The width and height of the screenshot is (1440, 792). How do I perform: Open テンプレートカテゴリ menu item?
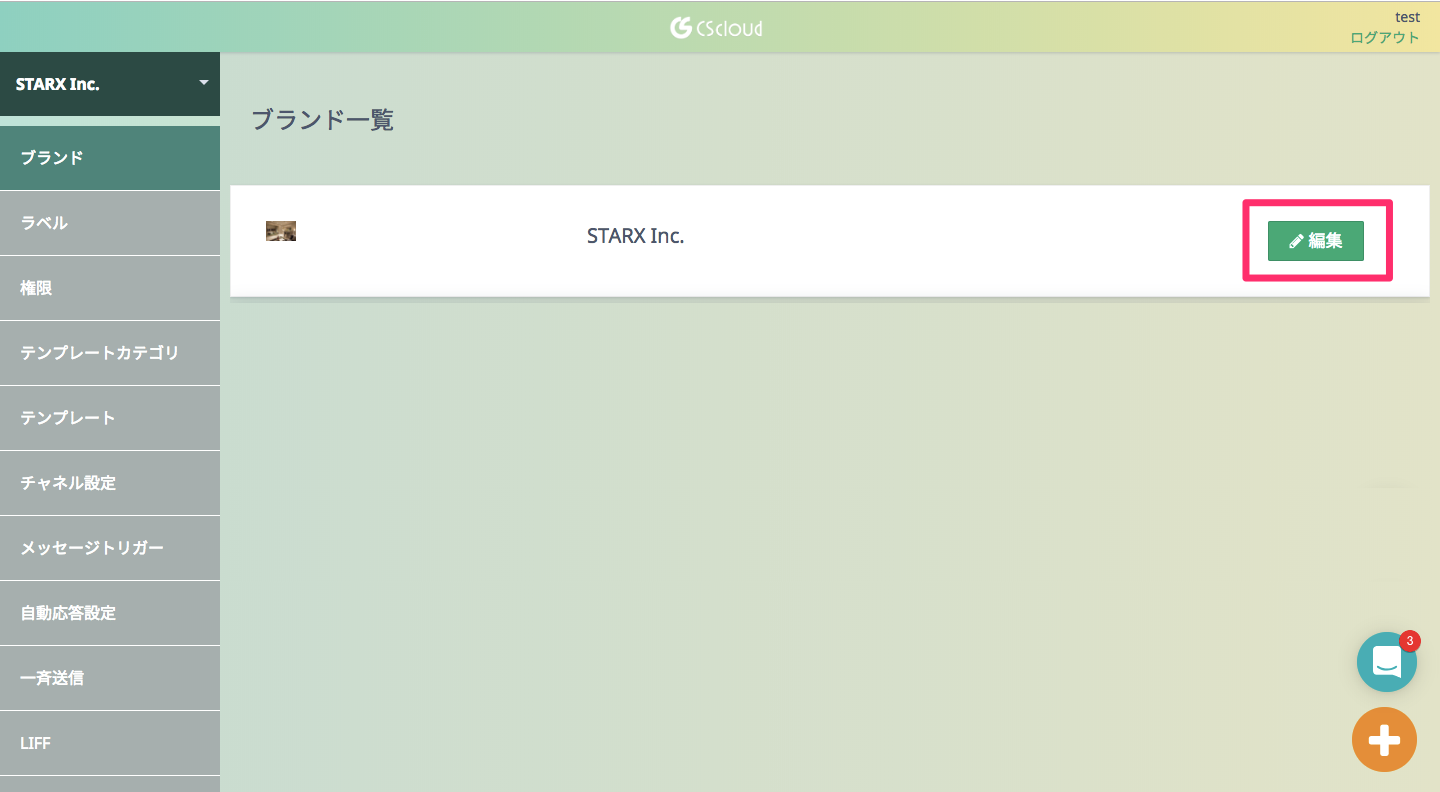tap(110, 353)
